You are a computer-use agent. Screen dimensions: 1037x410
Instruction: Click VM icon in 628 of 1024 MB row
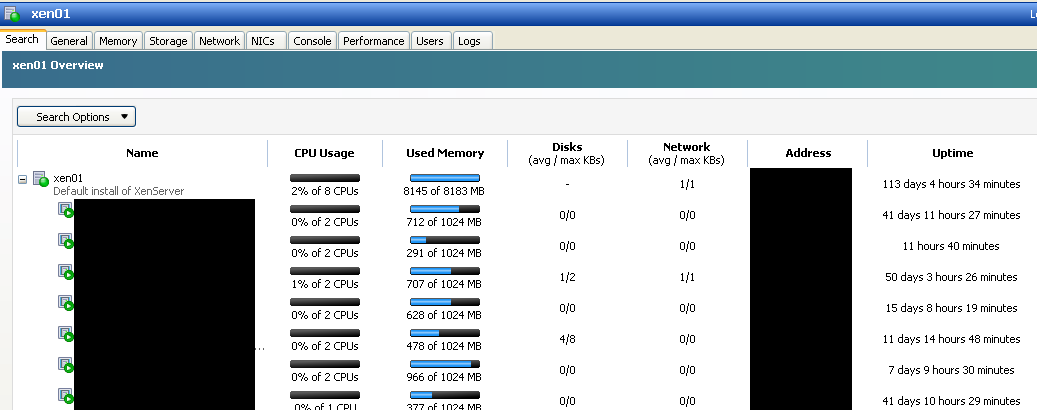pyautogui.click(x=65, y=303)
